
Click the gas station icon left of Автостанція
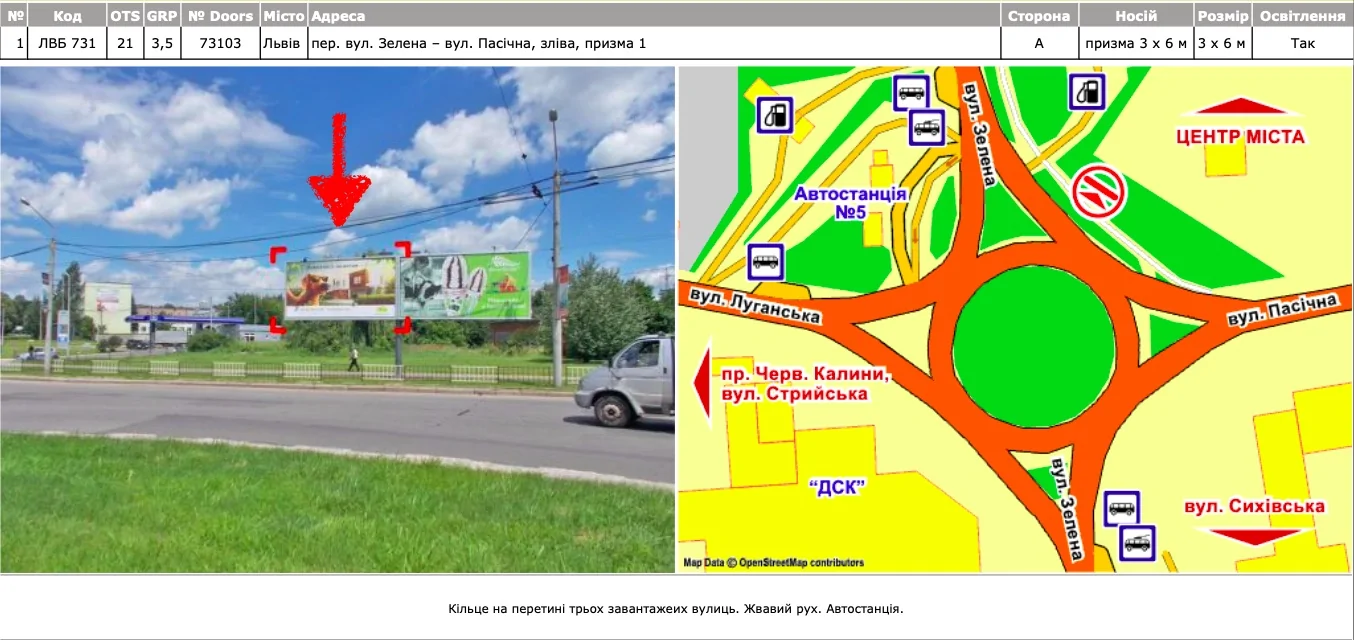coord(774,115)
